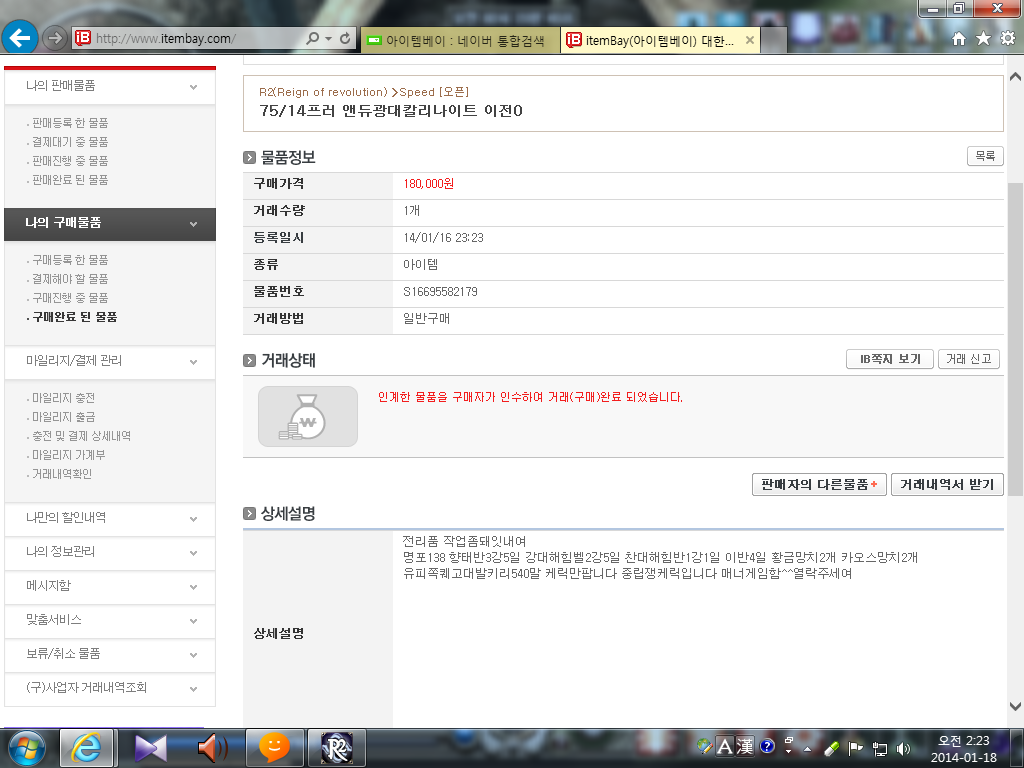Image resolution: width=1024 pixels, height=768 pixels.
Task: Switch to the 네이버 통합검색 tab
Action: tap(458, 40)
